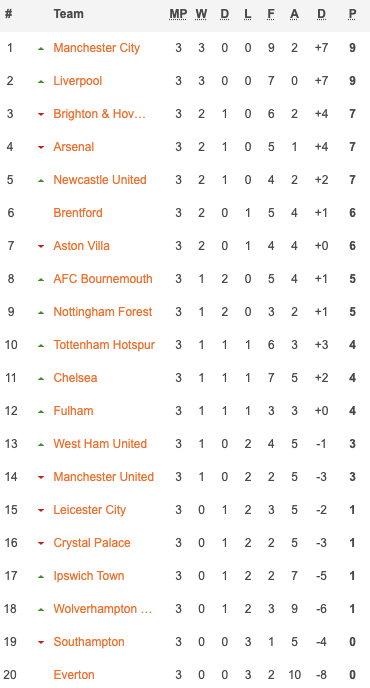
Task: Click red down arrow beside Aston Villa
Action: pyautogui.click(x=41, y=246)
